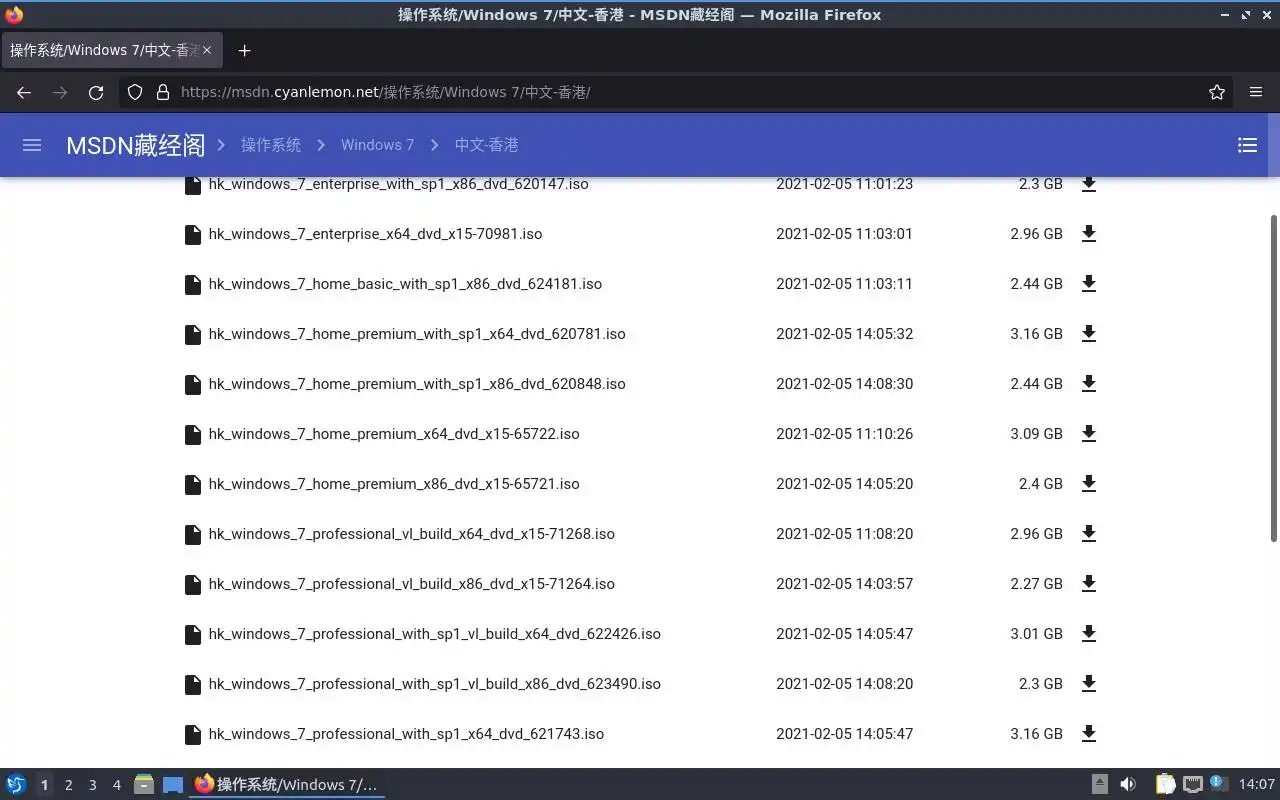
Task: Switch to workspace 2
Action: tap(68, 785)
